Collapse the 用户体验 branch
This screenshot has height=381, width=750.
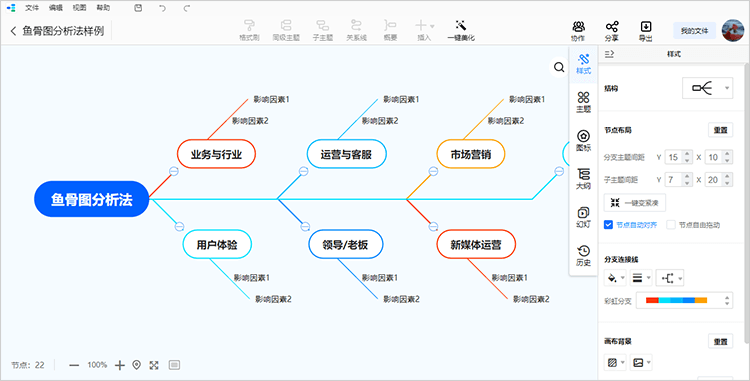tap(179, 226)
